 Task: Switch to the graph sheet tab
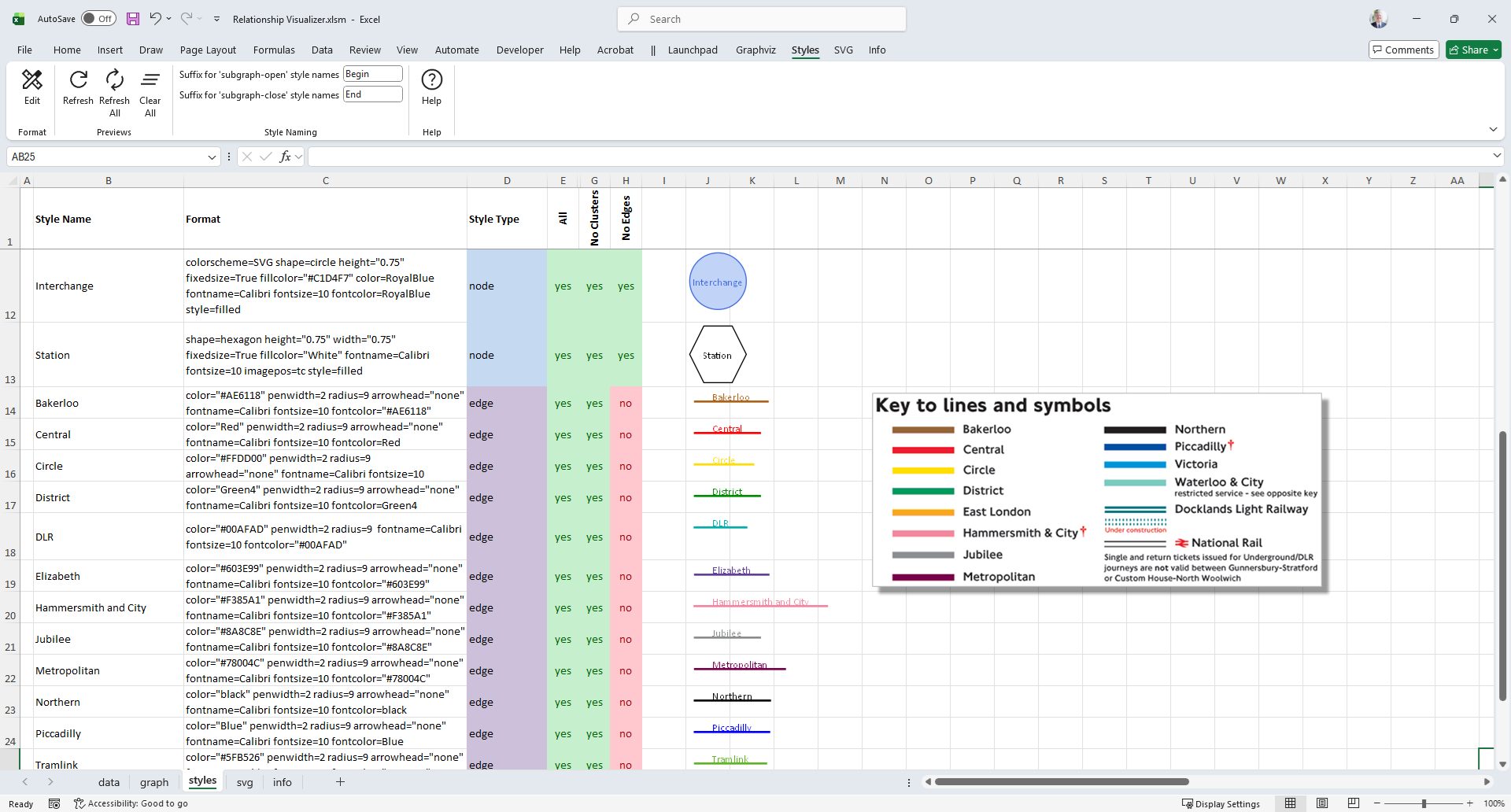154,782
